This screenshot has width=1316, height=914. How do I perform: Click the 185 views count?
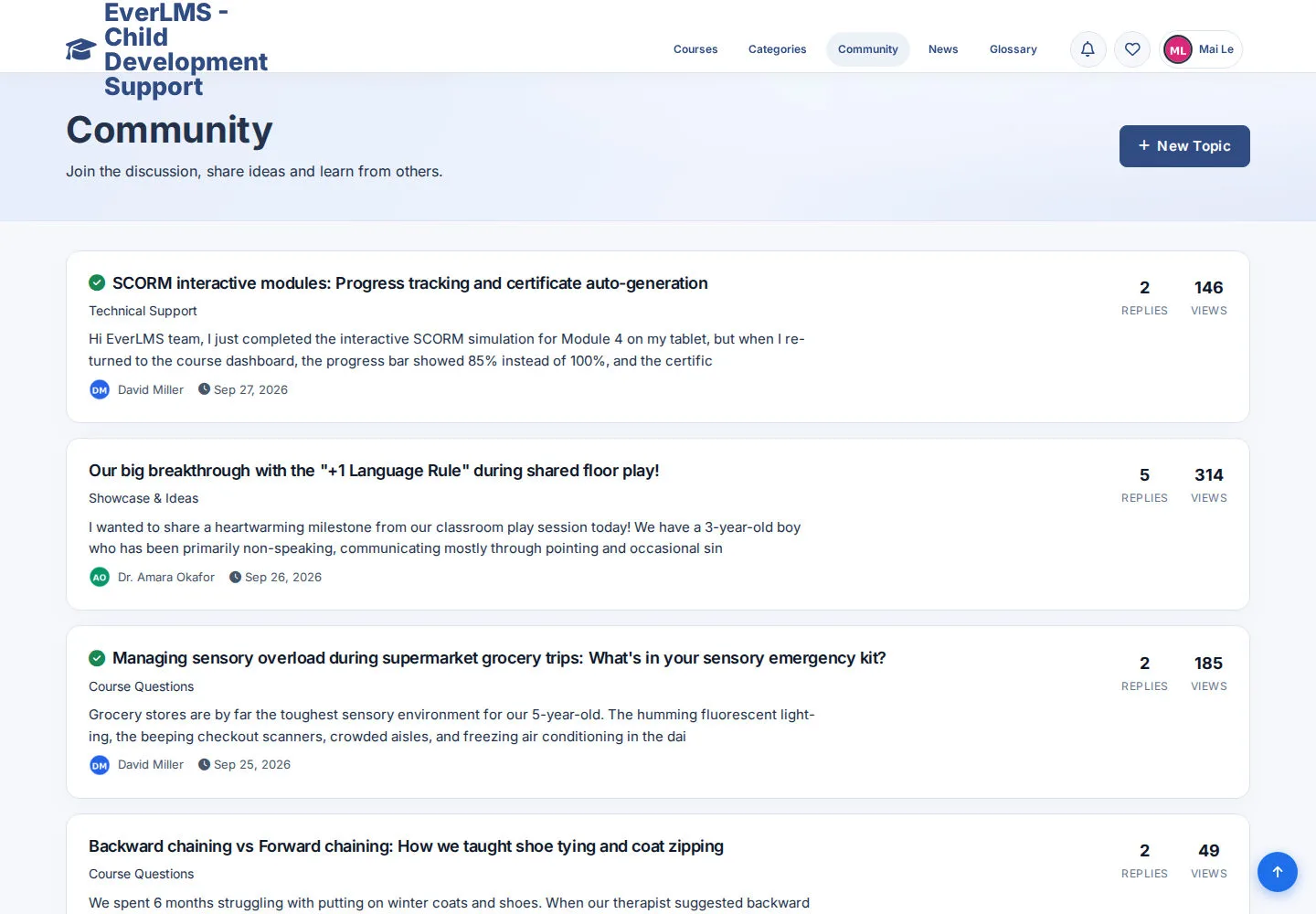click(1208, 664)
